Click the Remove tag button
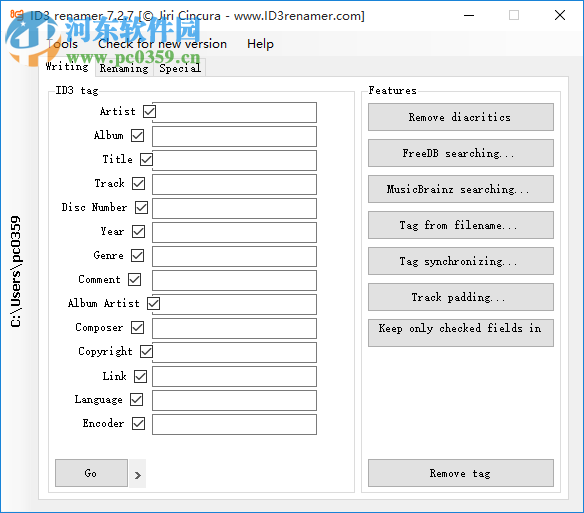This screenshot has width=584, height=513. pyautogui.click(x=461, y=473)
